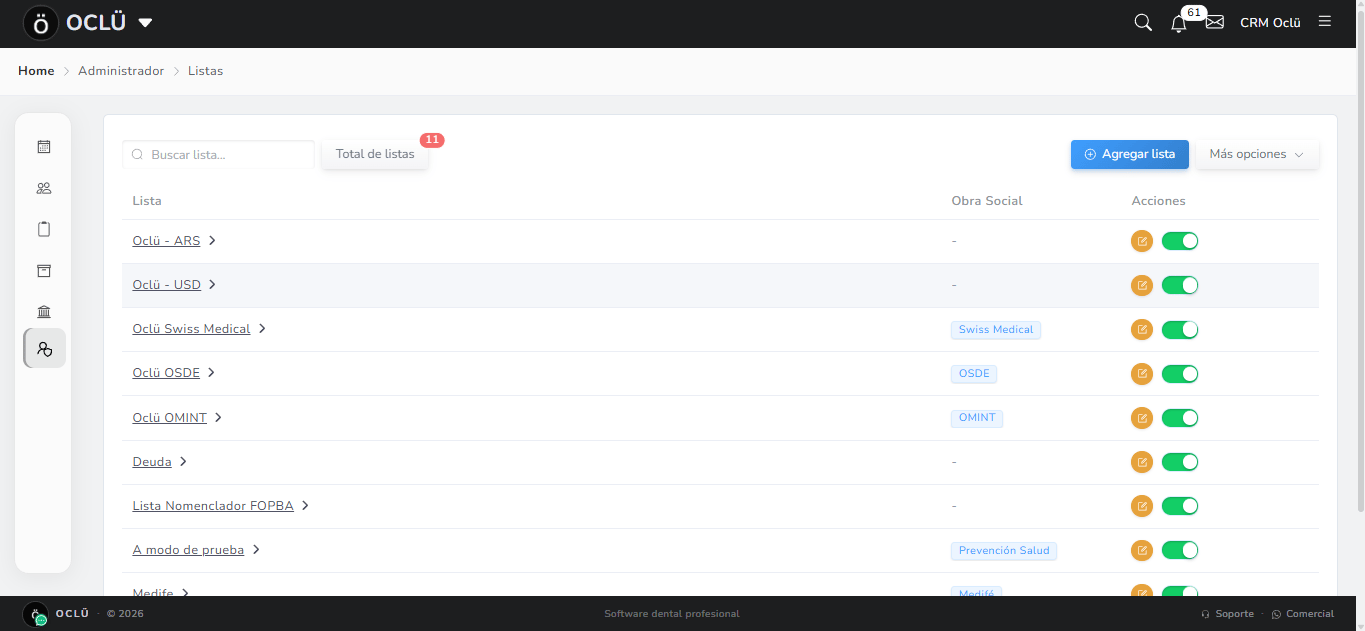Image resolution: width=1365 pixels, height=631 pixels.
Task: Disable the Oclü - USD list toggle
Action: [1180, 285]
